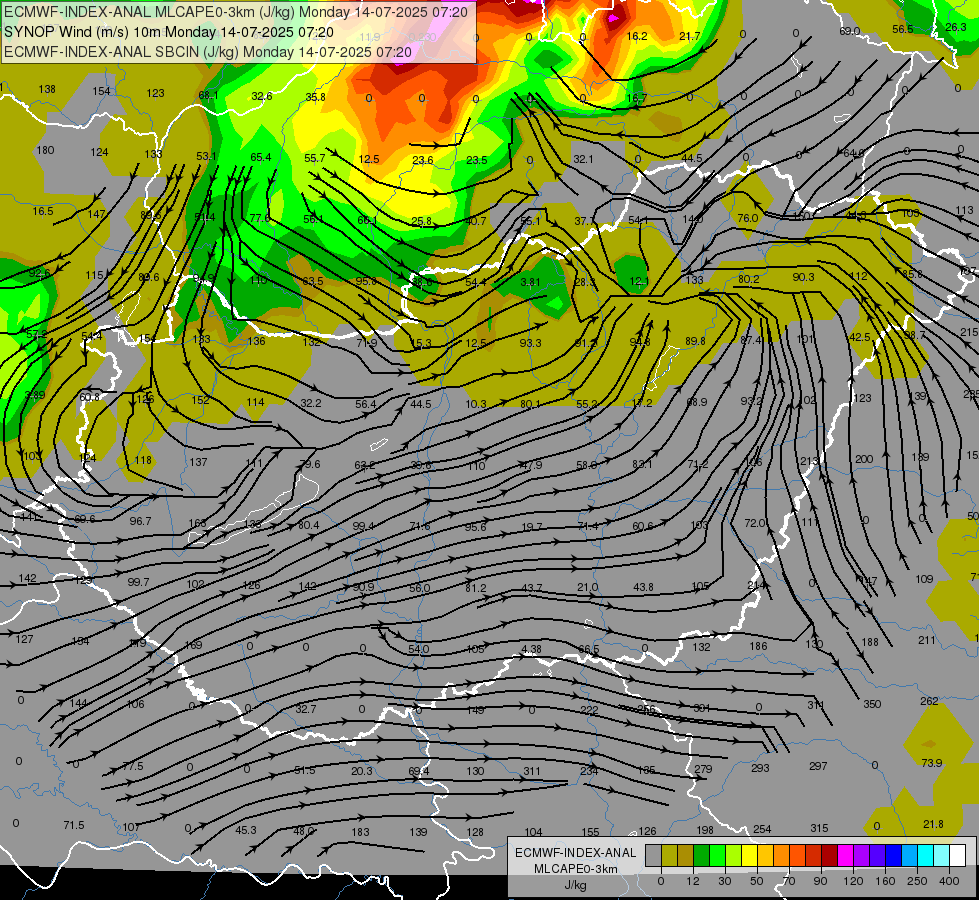Image resolution: width=979 pixels, height=900 pixels.
Task: Click the legend tick label 160
Action: coord(885,881)
